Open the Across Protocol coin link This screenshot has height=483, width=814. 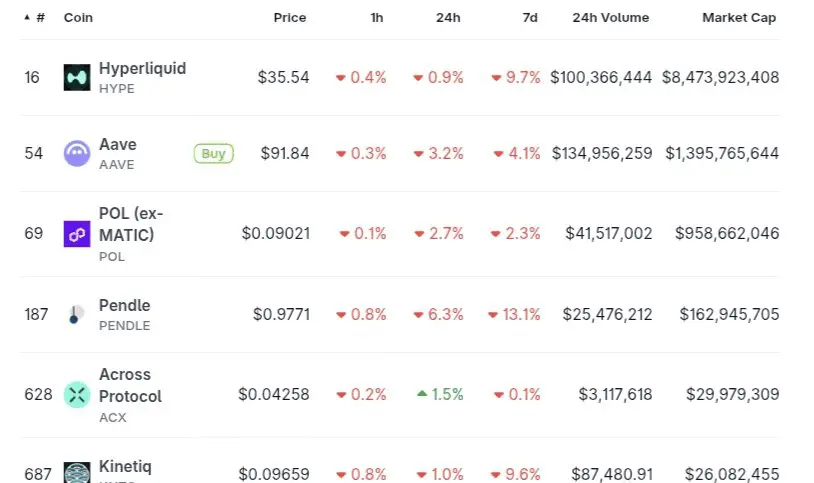tap(130, 385)
